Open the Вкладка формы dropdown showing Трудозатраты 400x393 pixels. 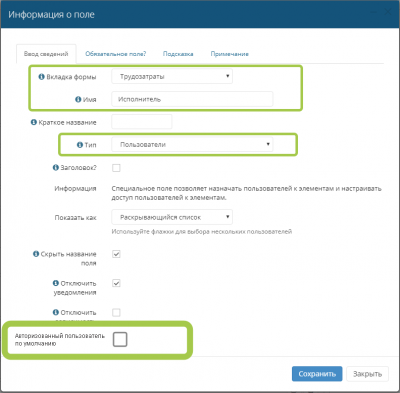pos(172,77)
